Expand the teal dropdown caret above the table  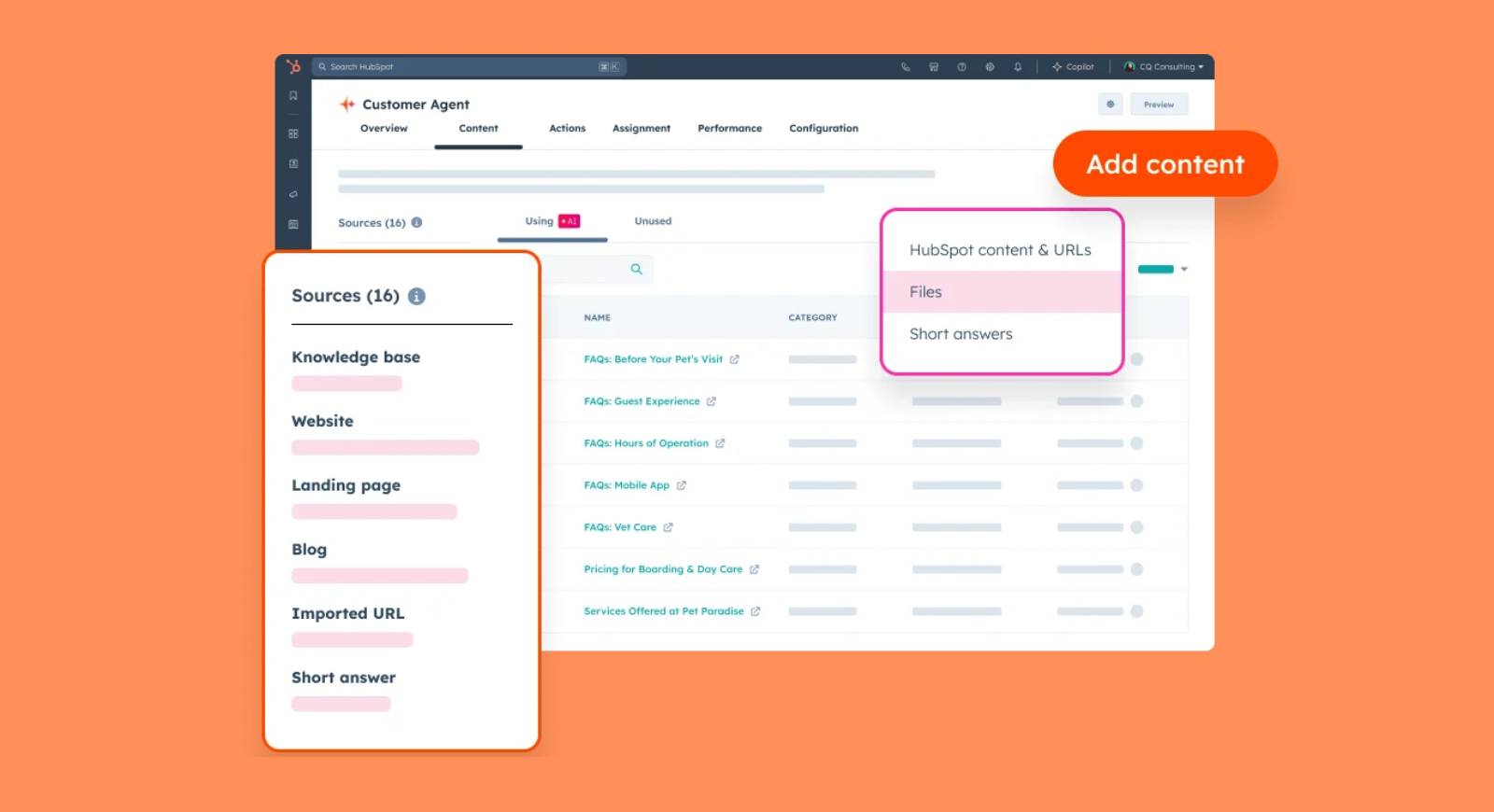click(1184, 269)
